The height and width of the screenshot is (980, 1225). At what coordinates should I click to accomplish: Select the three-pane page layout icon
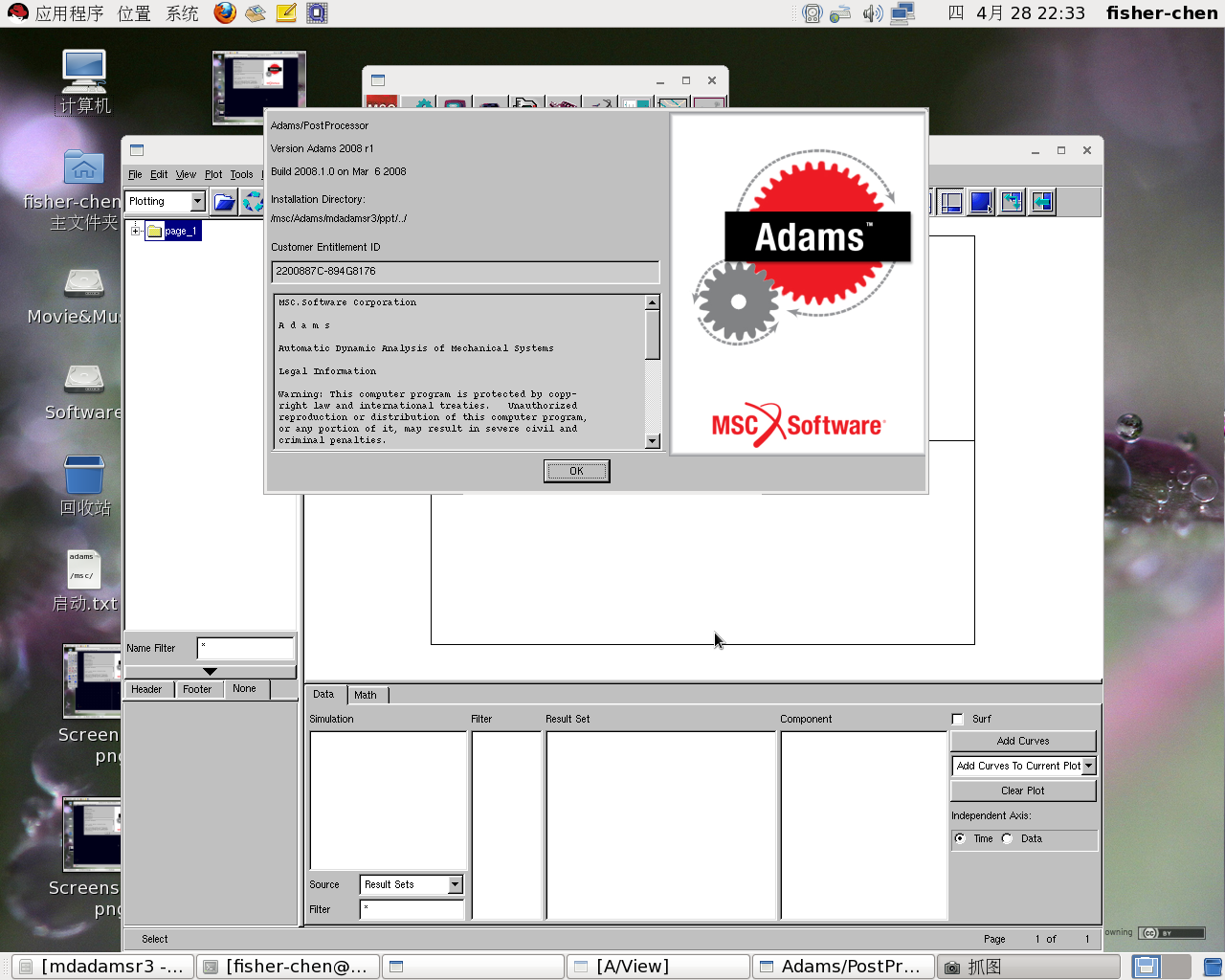pyautogui.click(x=951, y=202)
